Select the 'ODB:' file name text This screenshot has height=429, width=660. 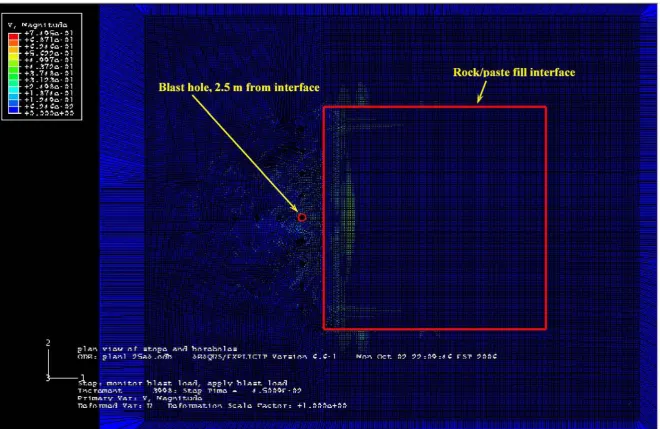click(x=125, y=357)
